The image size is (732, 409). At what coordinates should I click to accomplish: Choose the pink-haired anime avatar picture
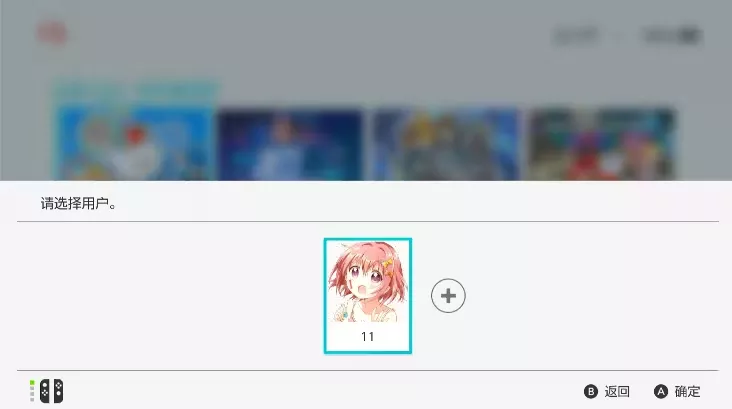[368, 282]
